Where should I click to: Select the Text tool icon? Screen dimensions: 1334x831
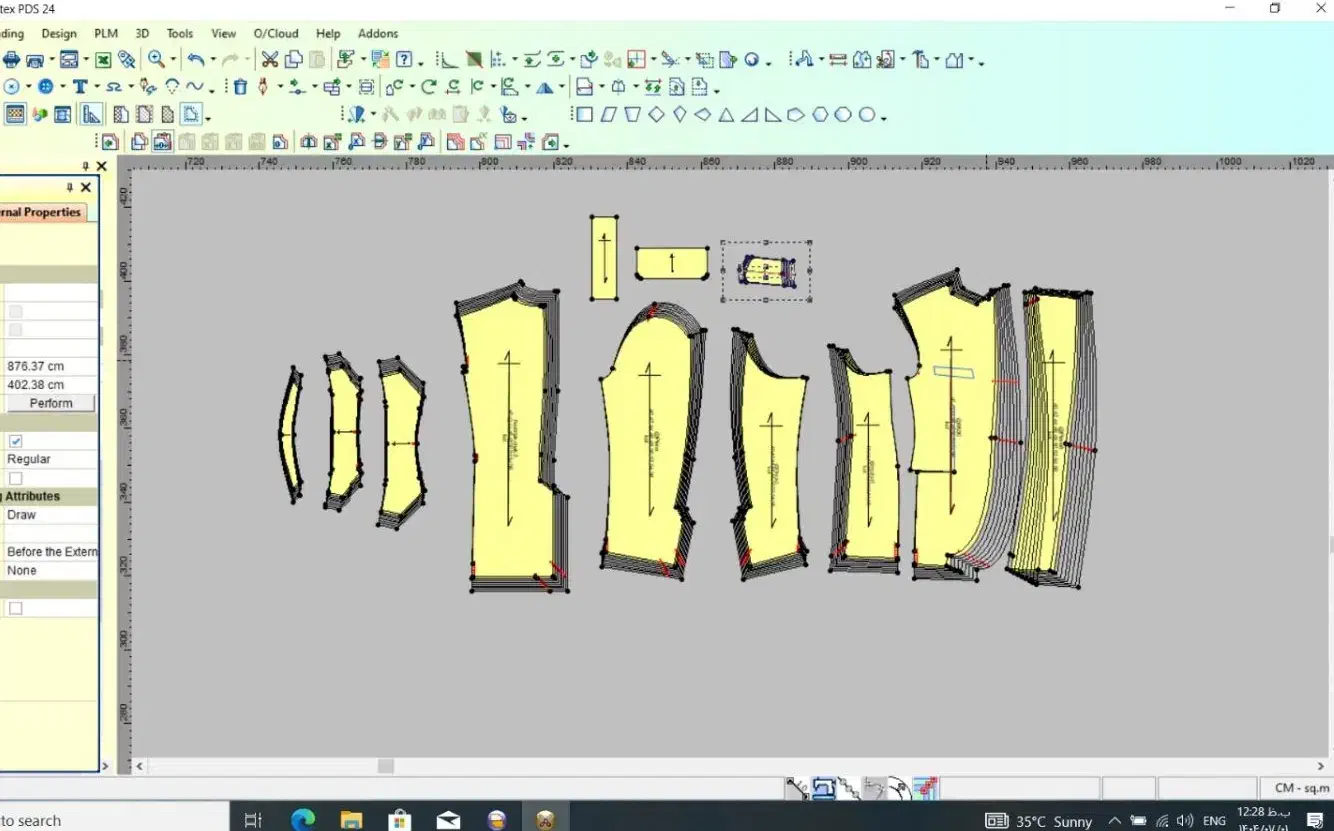click(79, 87)
